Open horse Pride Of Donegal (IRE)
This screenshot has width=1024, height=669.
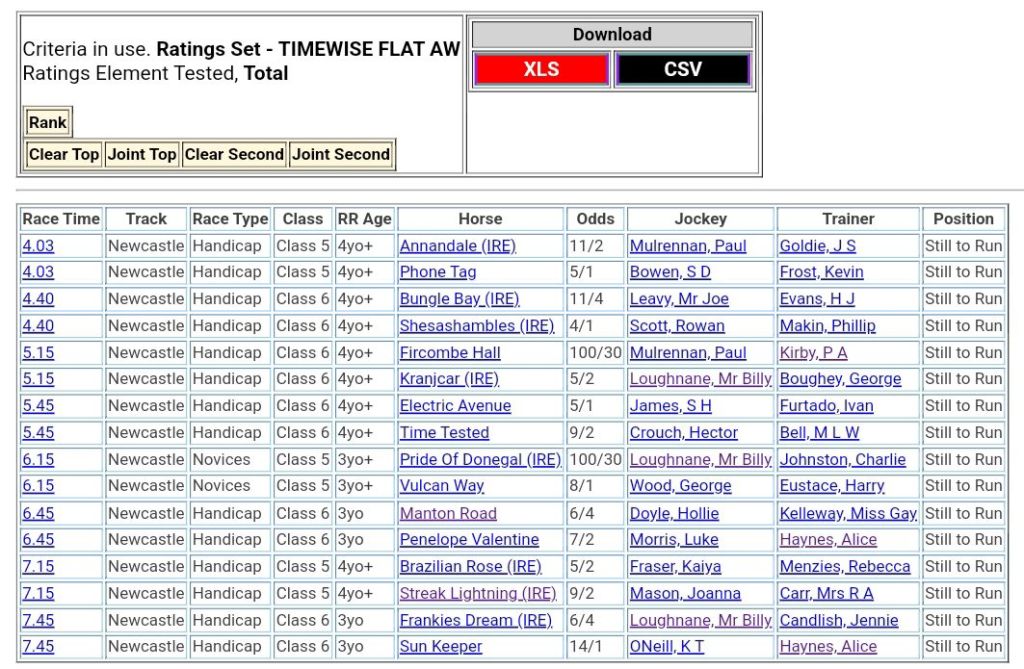(x=480, y=459)
